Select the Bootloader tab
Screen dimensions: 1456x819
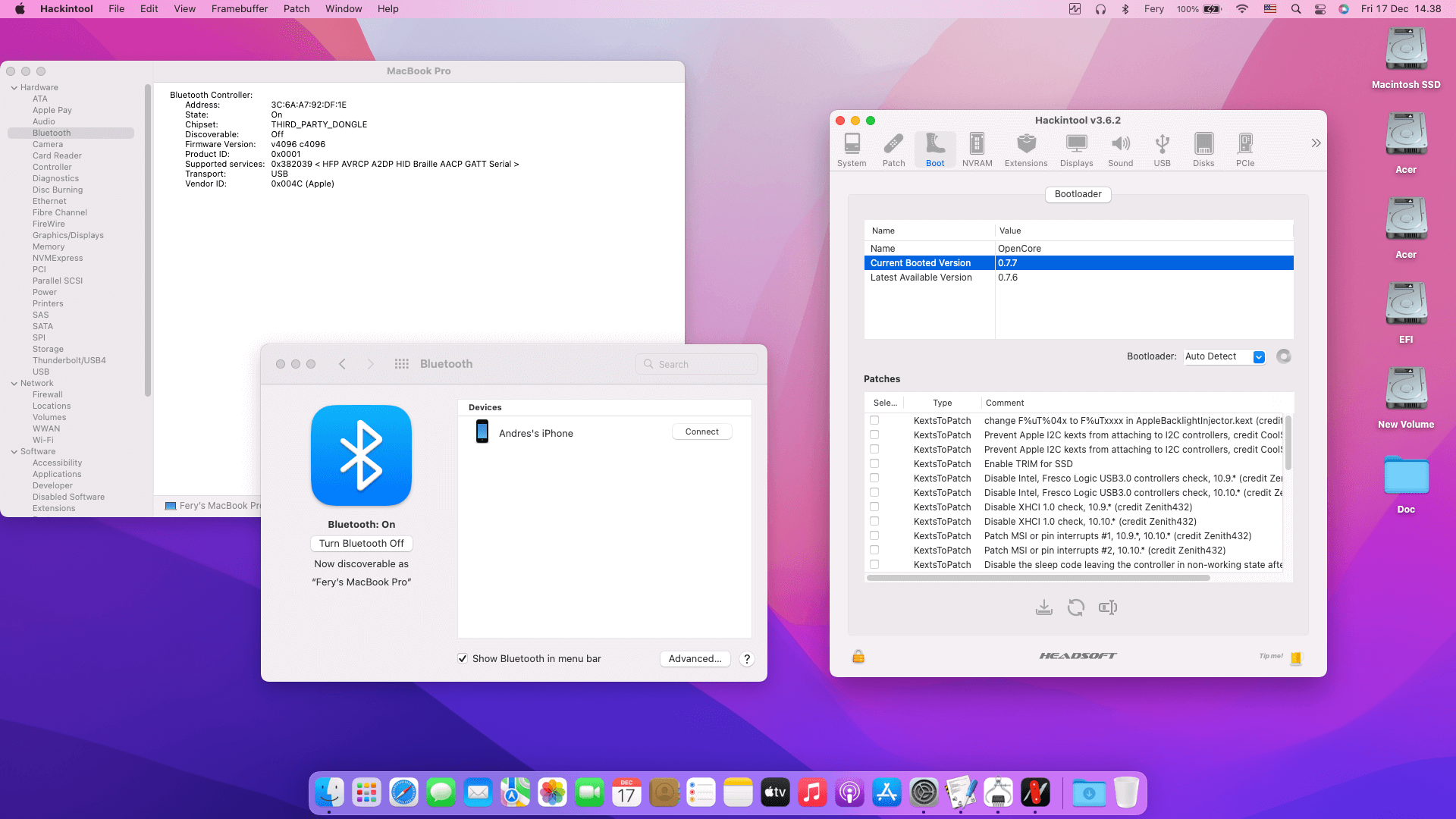pos(1078,194)
